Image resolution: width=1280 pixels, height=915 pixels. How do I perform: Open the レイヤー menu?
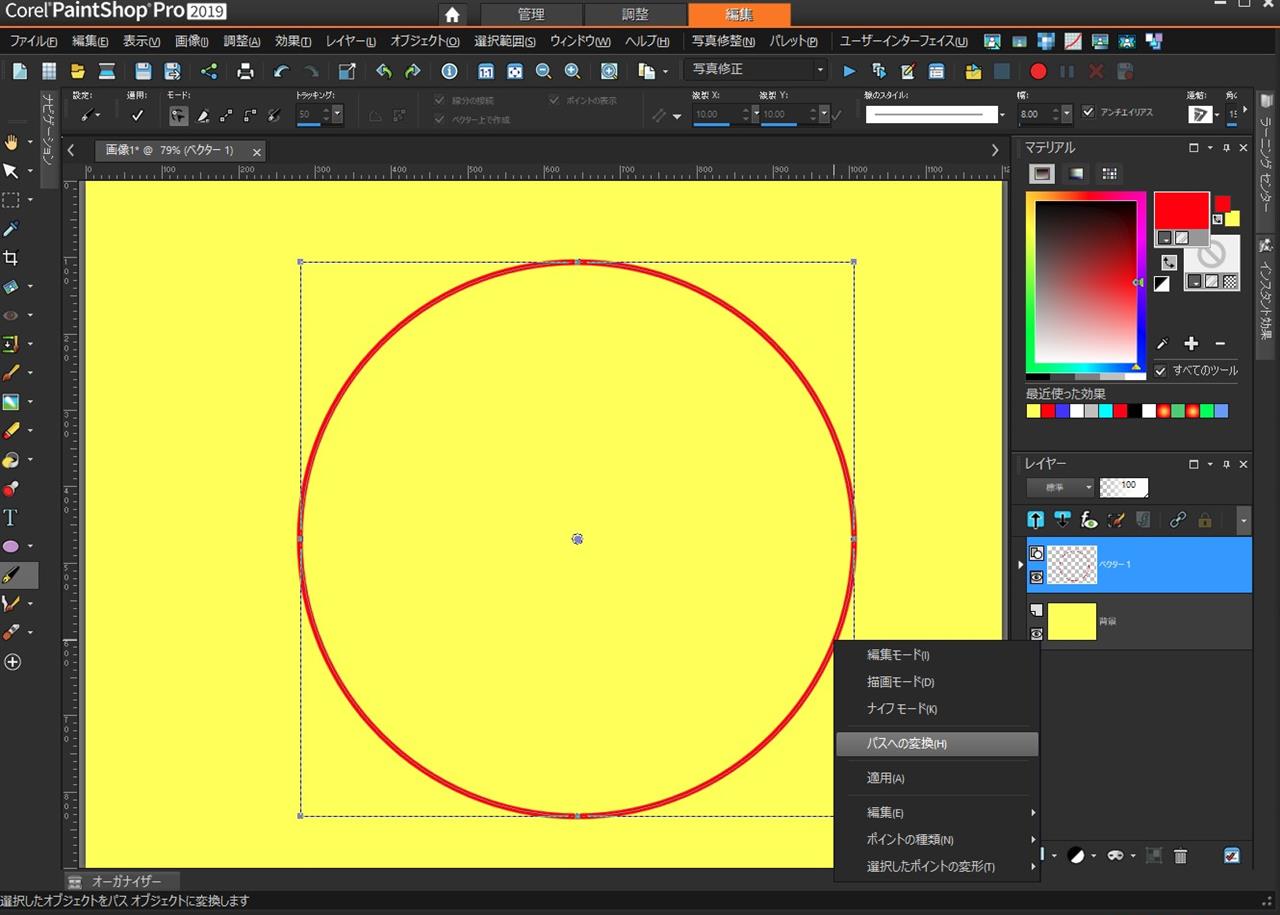click(351, 41)
